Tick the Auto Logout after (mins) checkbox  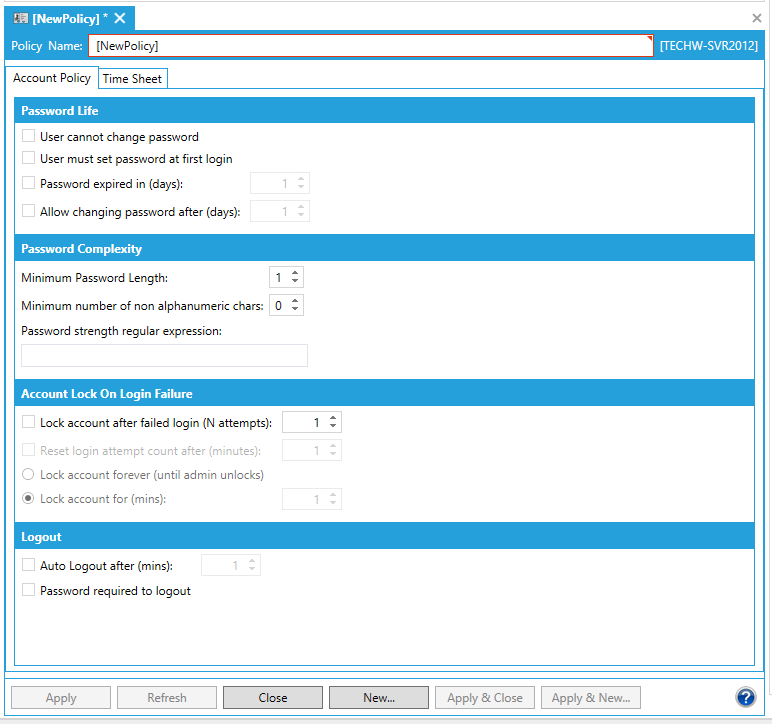[x=29, y=565]
